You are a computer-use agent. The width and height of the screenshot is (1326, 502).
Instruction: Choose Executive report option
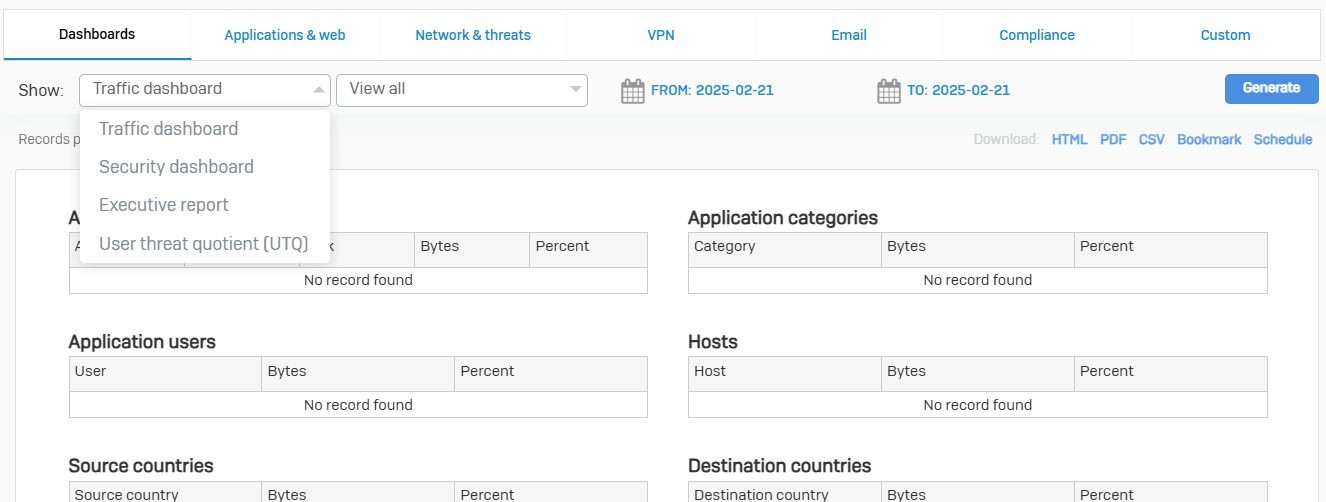[164, 205]
